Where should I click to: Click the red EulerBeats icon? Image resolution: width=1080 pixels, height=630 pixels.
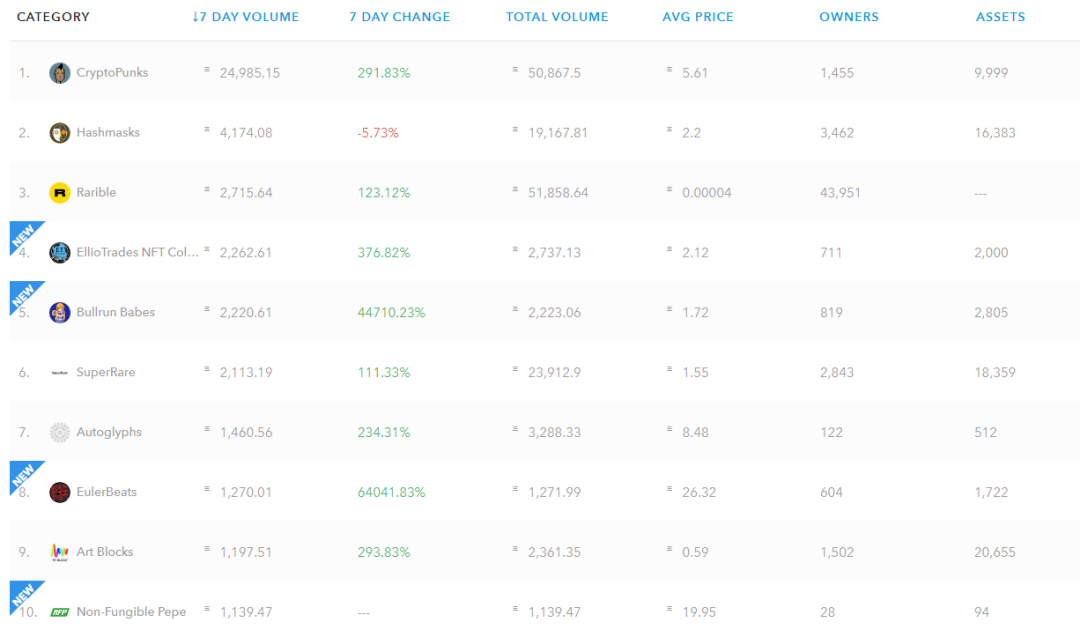pos(60,492)
